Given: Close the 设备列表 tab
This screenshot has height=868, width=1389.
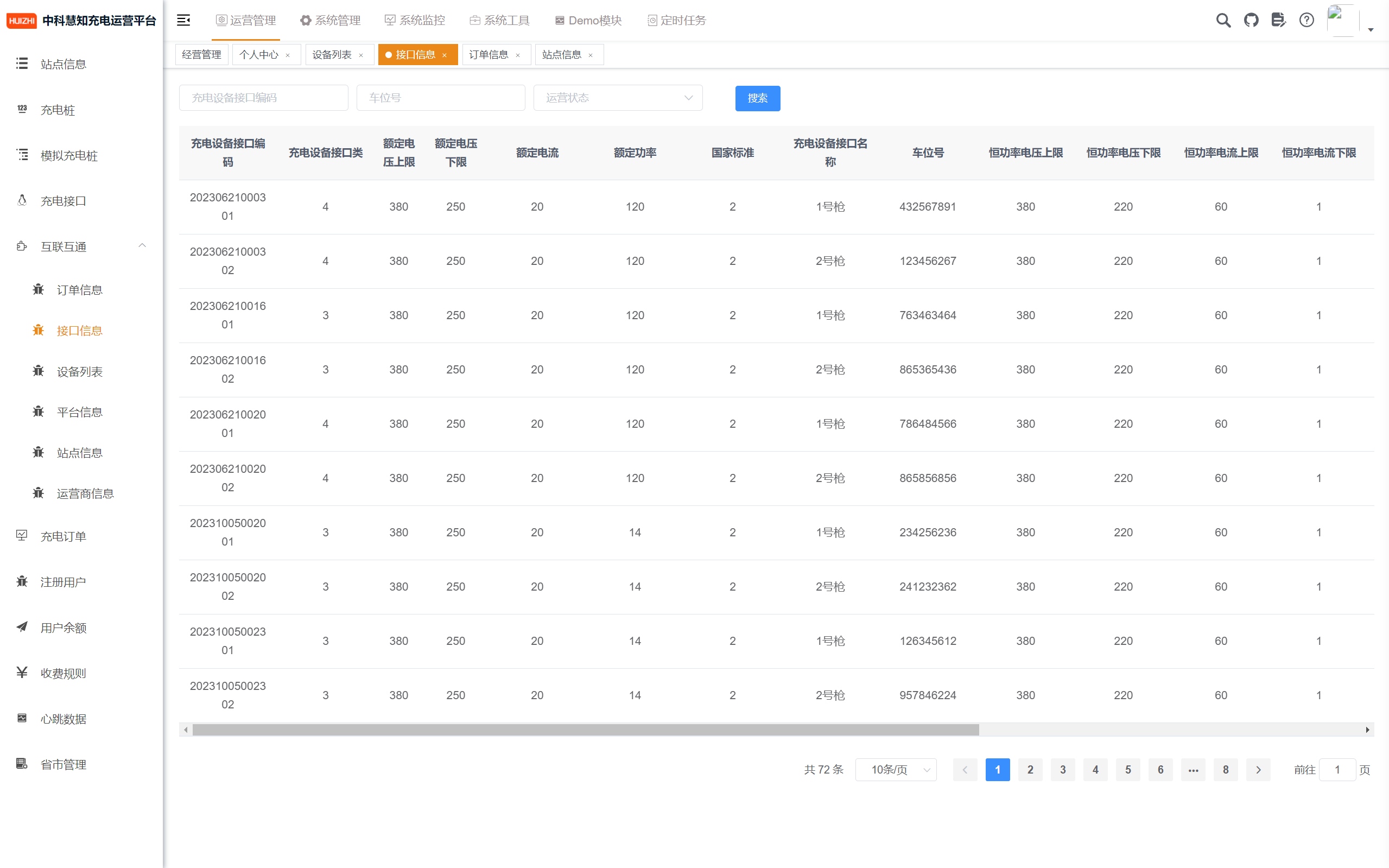Looking at the screenshot, I should click(361, 55).
